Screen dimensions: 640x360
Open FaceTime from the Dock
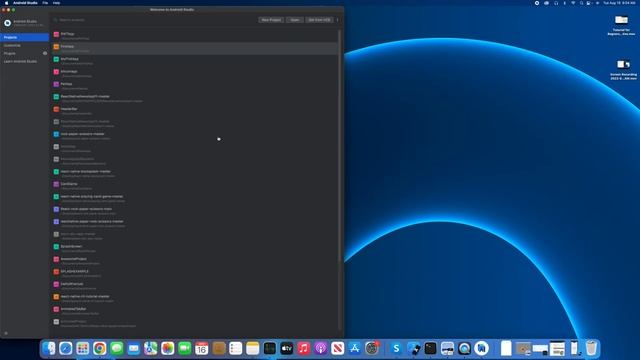coord(184,349)
